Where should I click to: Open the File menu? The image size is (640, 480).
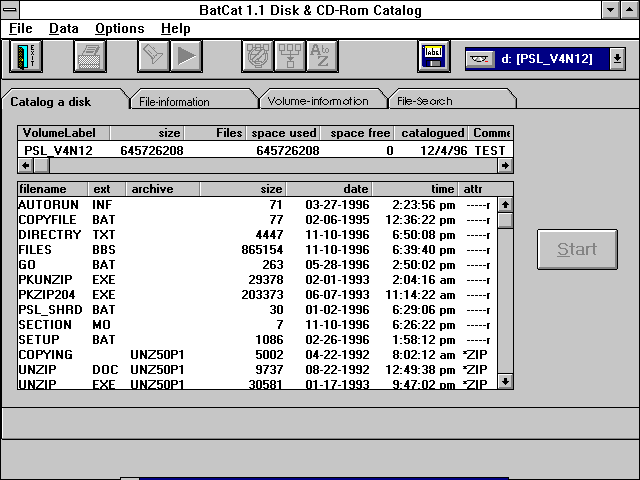[x=21, y=29]
